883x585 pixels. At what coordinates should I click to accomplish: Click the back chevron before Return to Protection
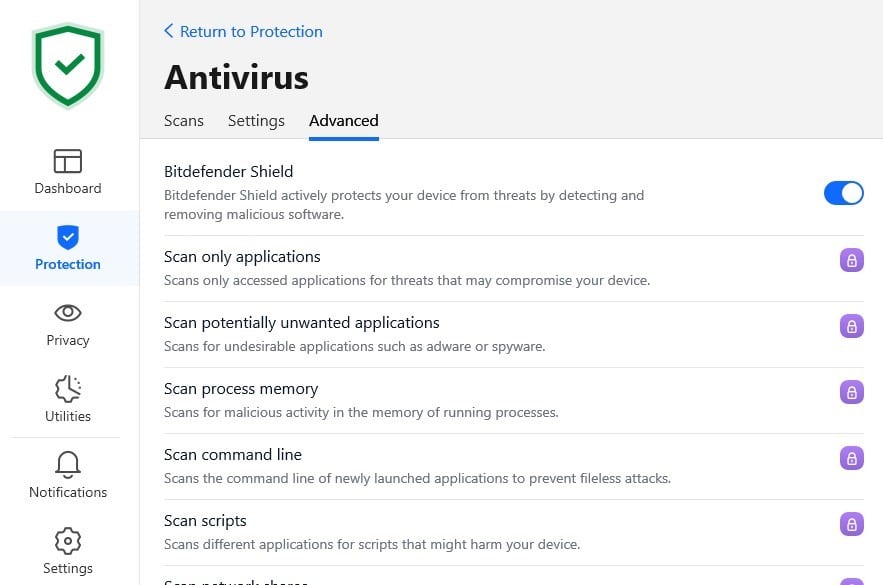point(168,31)
